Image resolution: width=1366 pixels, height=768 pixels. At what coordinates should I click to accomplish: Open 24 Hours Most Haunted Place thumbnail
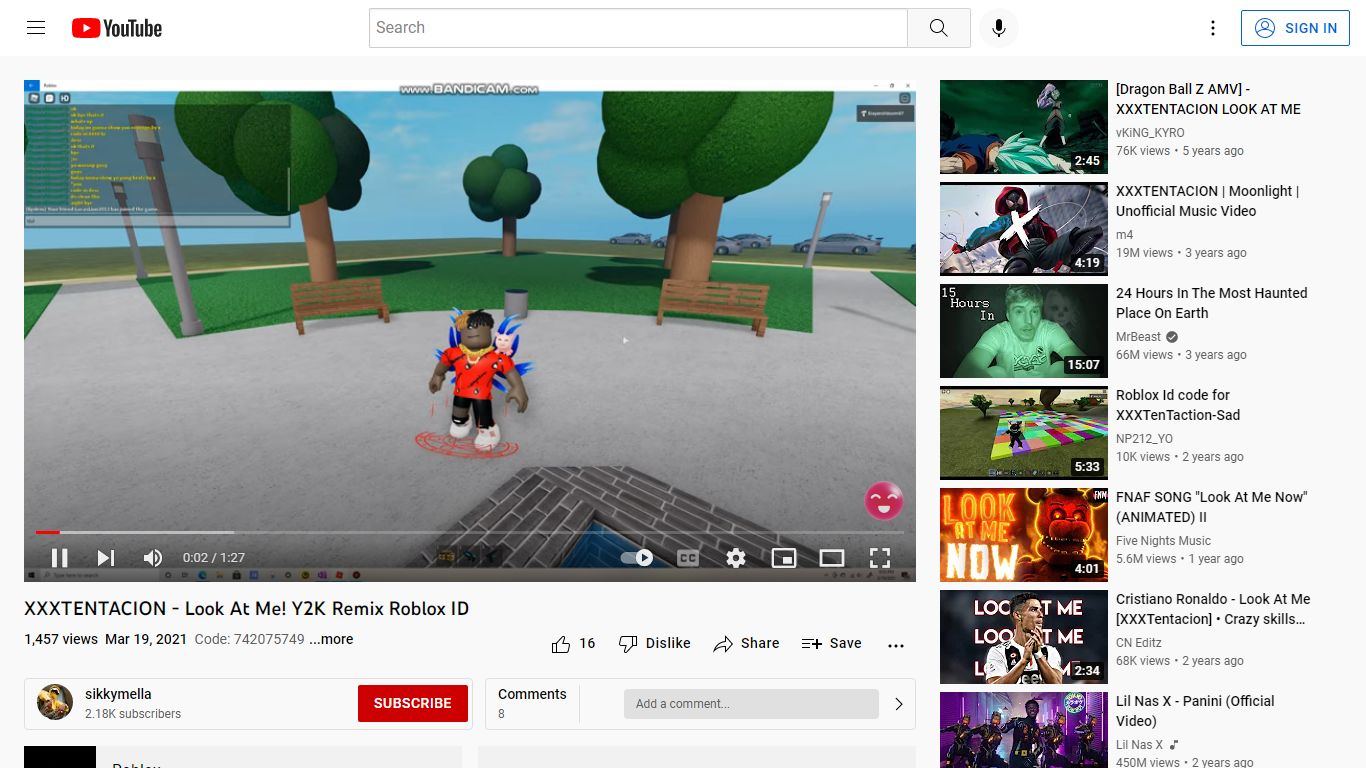(x=1024, y=331)
